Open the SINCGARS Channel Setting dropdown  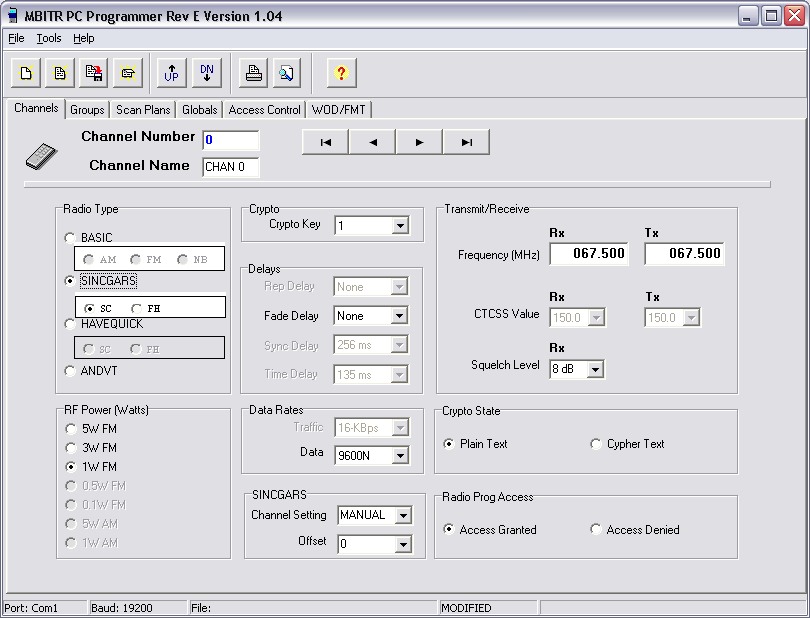[x=403, y=516]
